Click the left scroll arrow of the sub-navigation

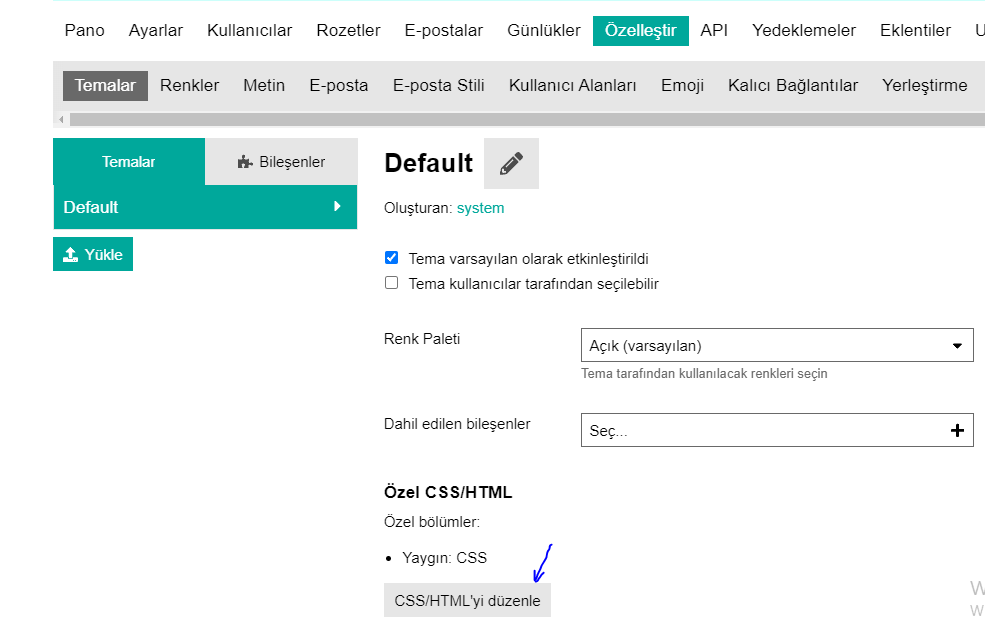tap(61, 119)
